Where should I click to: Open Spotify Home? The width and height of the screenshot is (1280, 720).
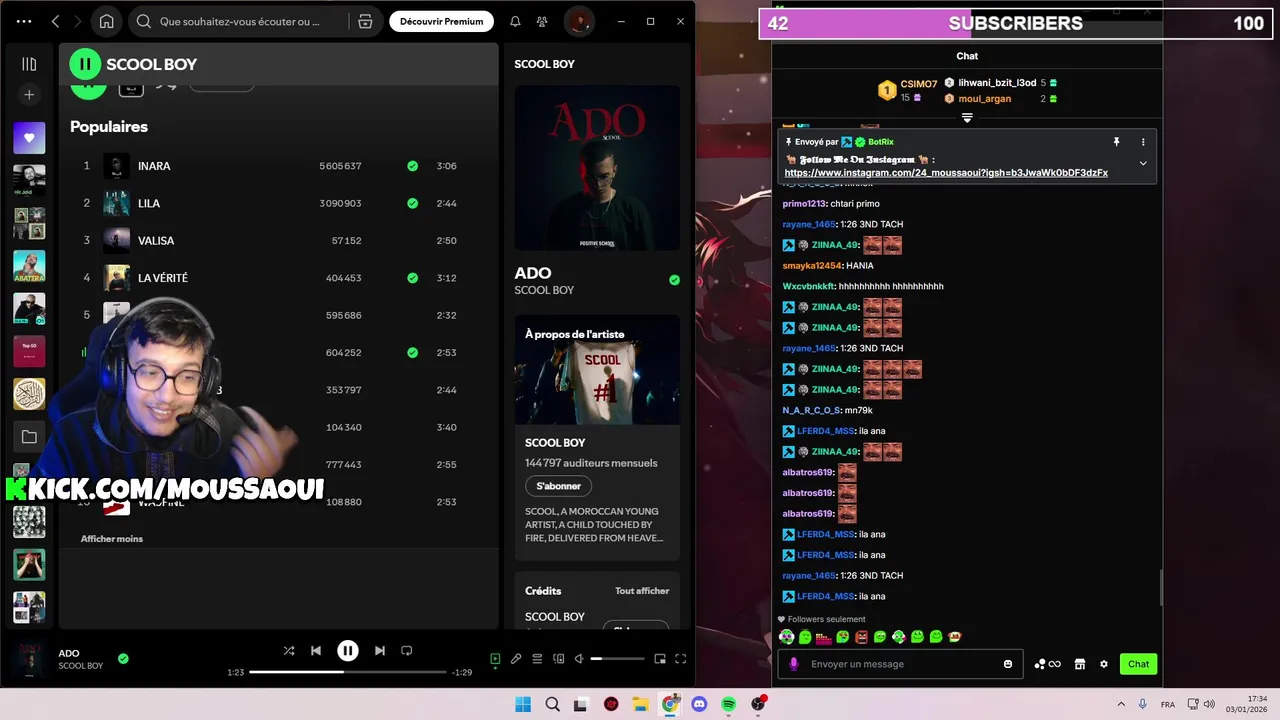click(107, 21)
